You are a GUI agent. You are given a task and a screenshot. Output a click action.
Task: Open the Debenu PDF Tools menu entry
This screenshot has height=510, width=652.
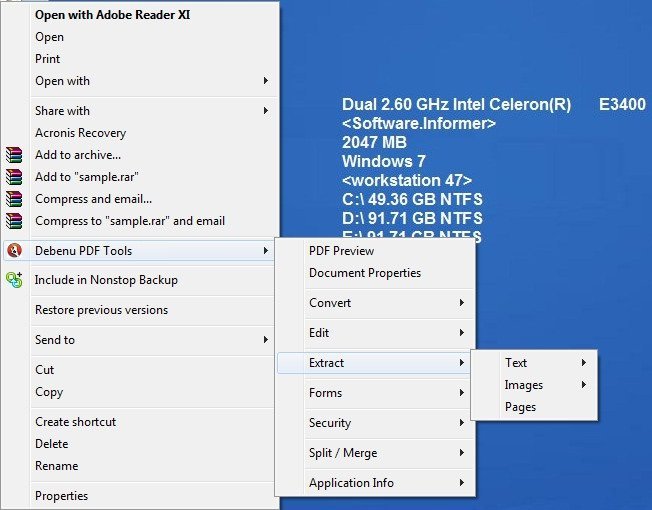(140, 251)
